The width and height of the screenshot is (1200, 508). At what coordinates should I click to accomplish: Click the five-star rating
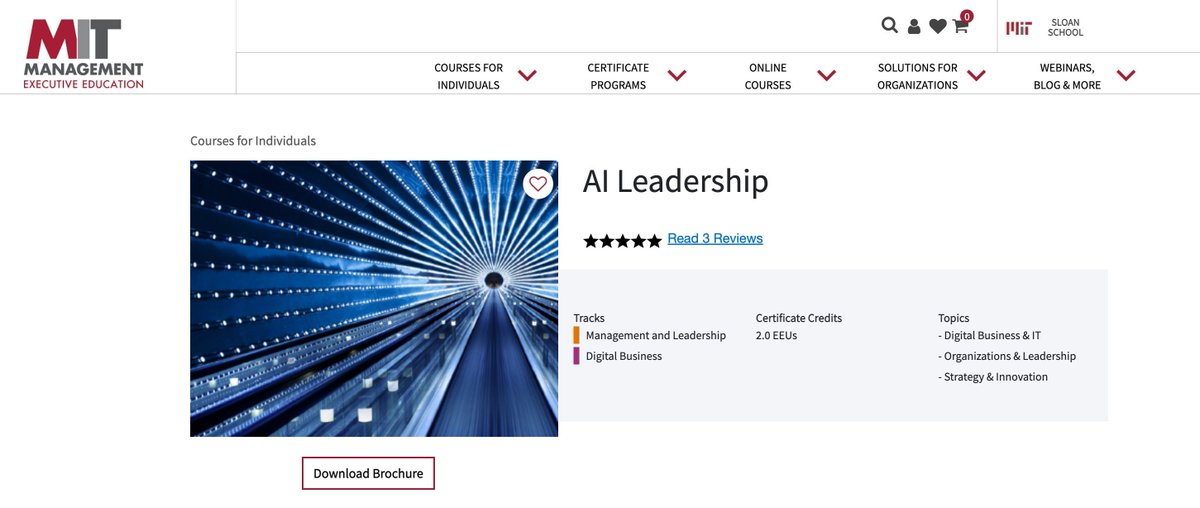[x=622, y=240]
